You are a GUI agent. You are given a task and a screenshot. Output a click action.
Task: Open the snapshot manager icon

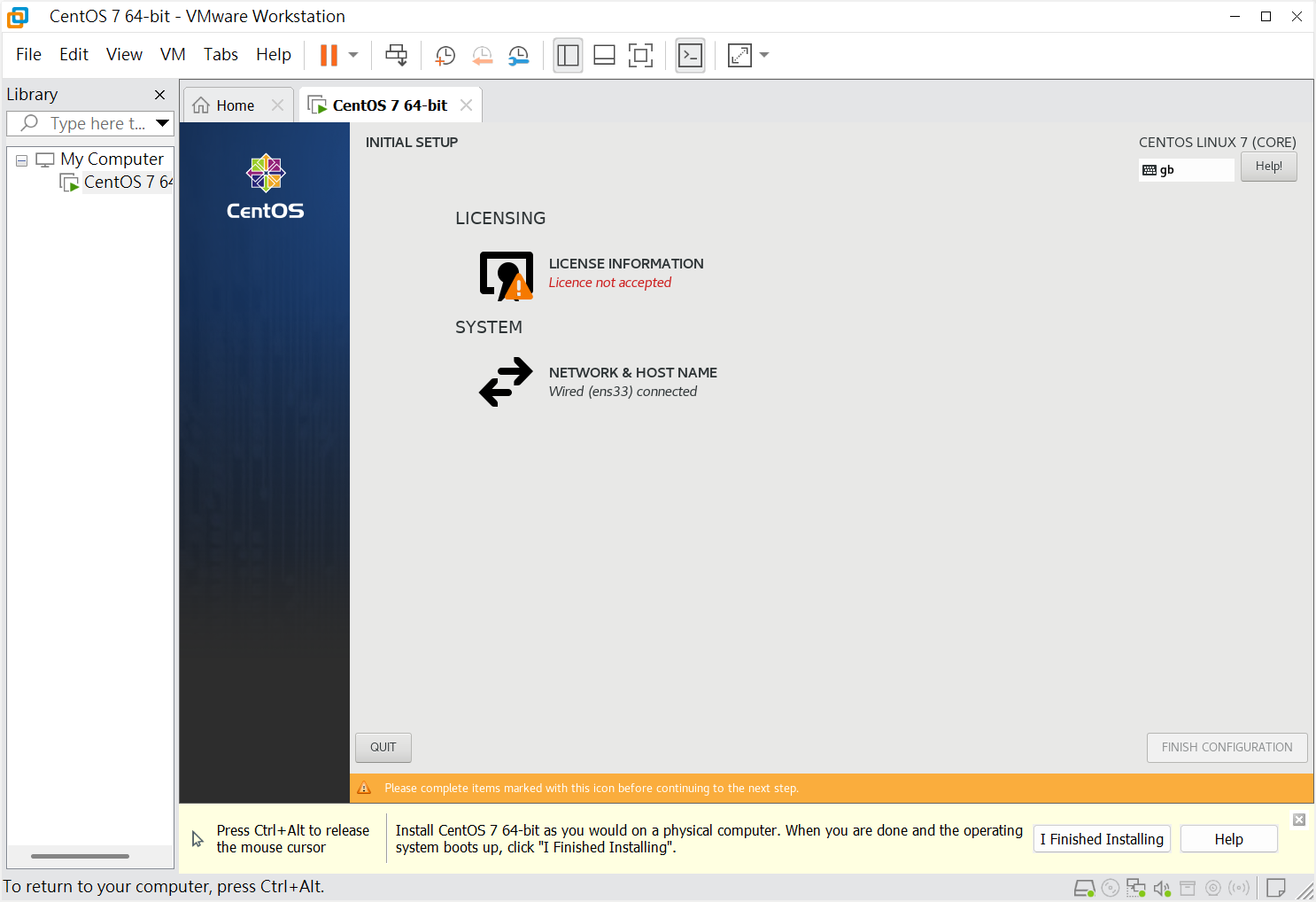click(518, 55)
